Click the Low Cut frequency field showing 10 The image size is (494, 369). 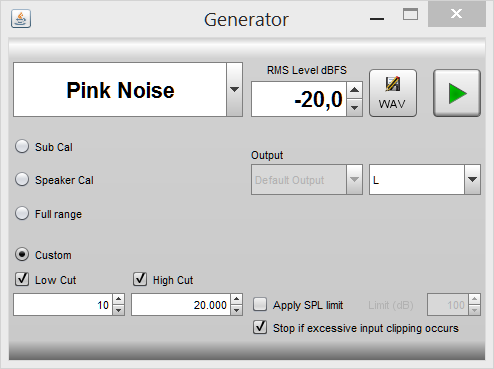63,305
